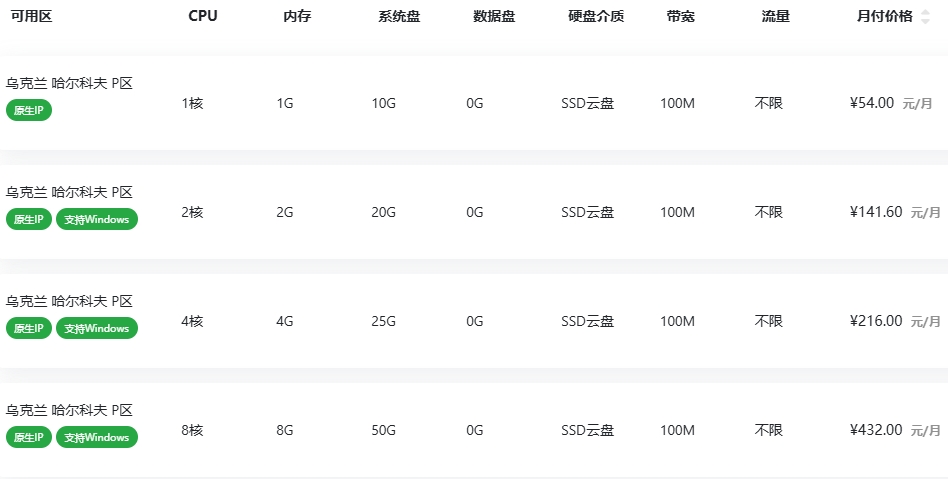Viewport: 948px width, 479px height.
Task: Choose the ¥216.00 per month plan
Action: point(876,321)
